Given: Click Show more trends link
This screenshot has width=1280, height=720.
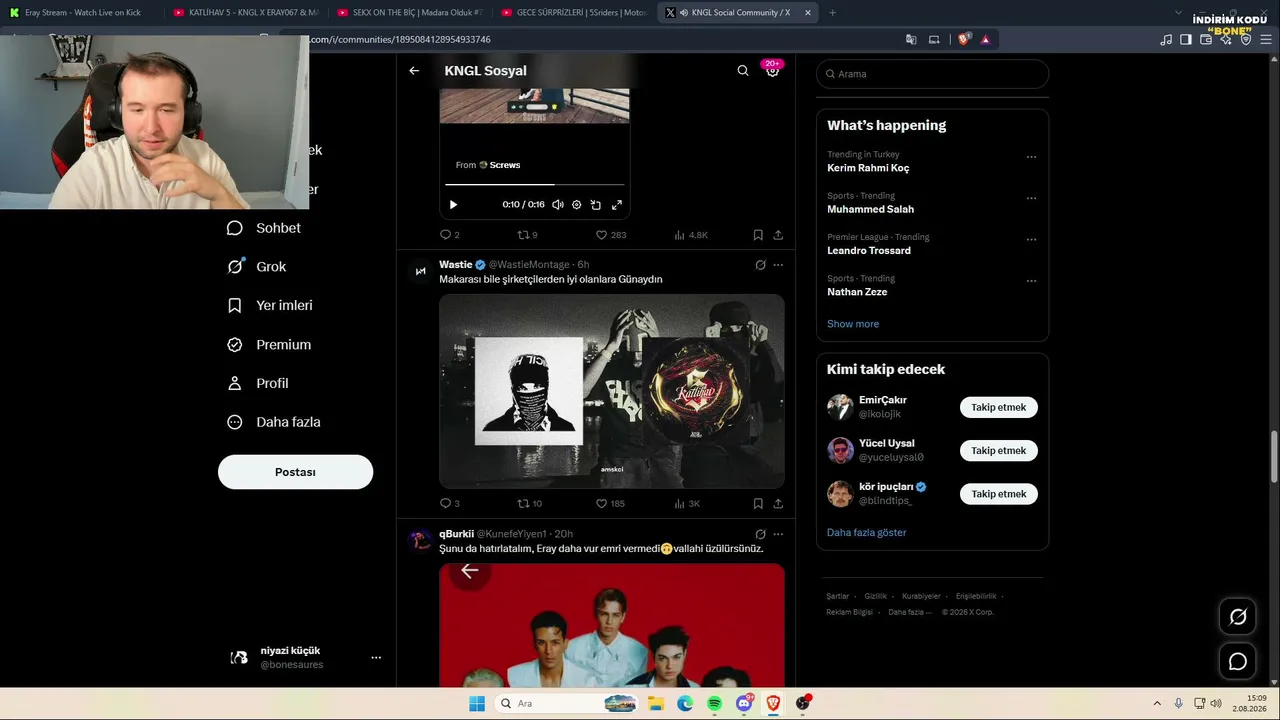Looking at the screenshot, I should pos(853,324).
